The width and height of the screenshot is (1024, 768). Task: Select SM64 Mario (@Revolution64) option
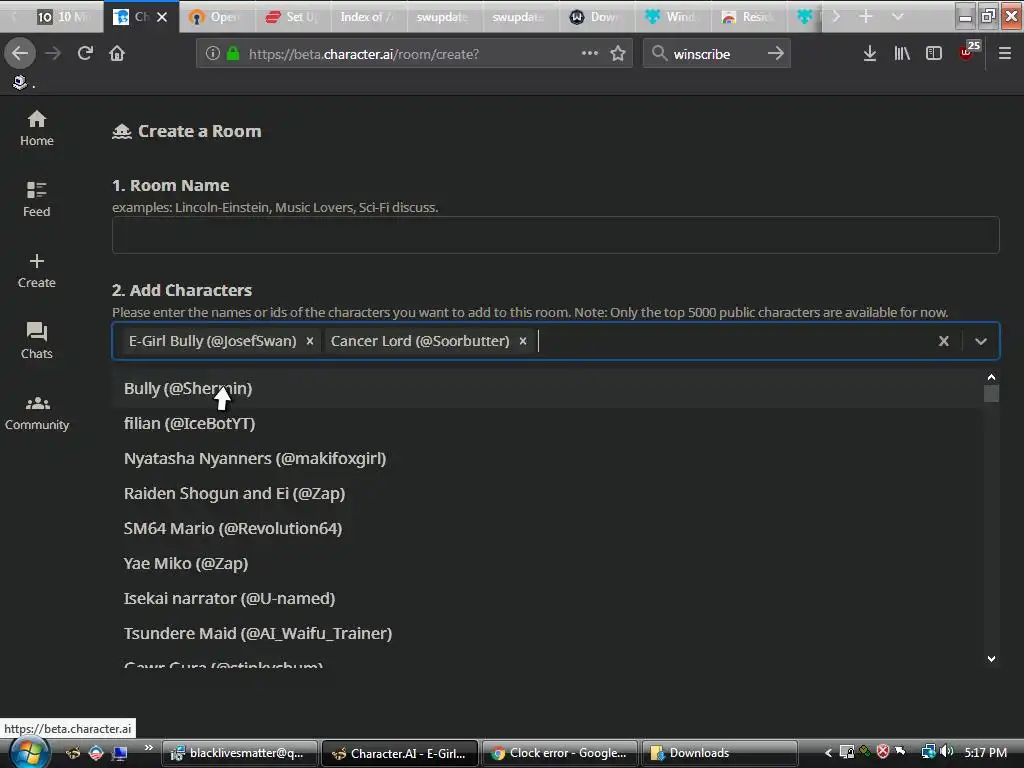click(x=547, y=528)
